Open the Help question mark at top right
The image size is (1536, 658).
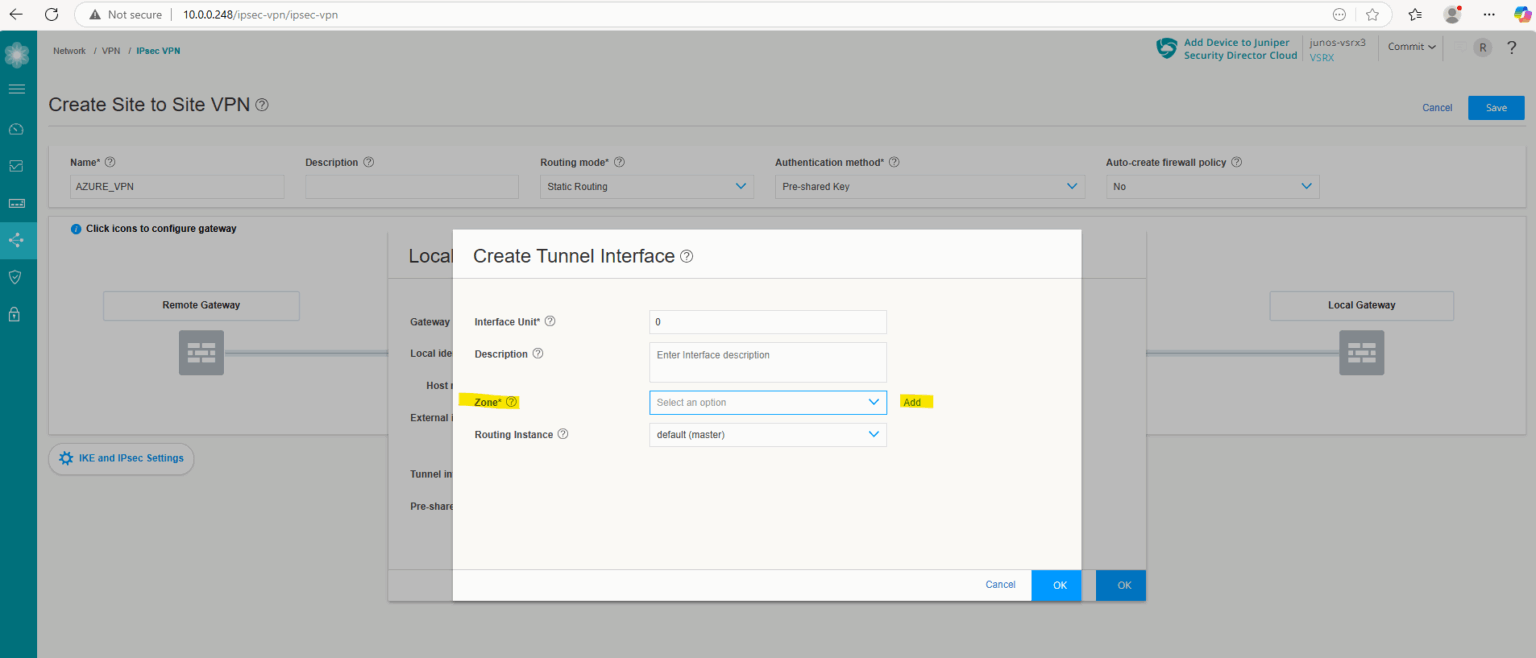1511,47
